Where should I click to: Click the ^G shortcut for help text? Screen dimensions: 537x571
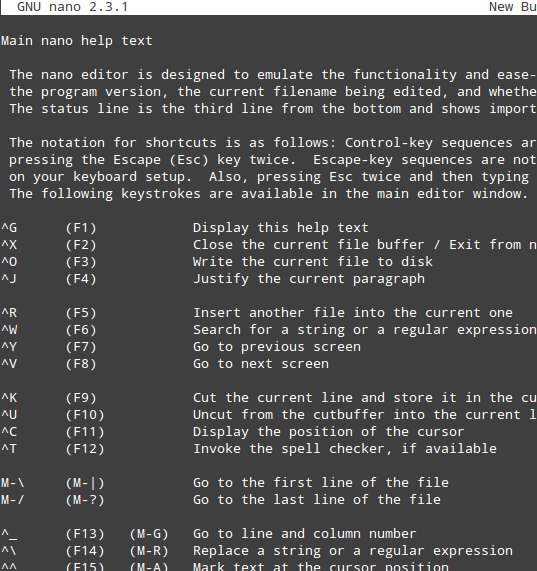[x=9, y=228]
